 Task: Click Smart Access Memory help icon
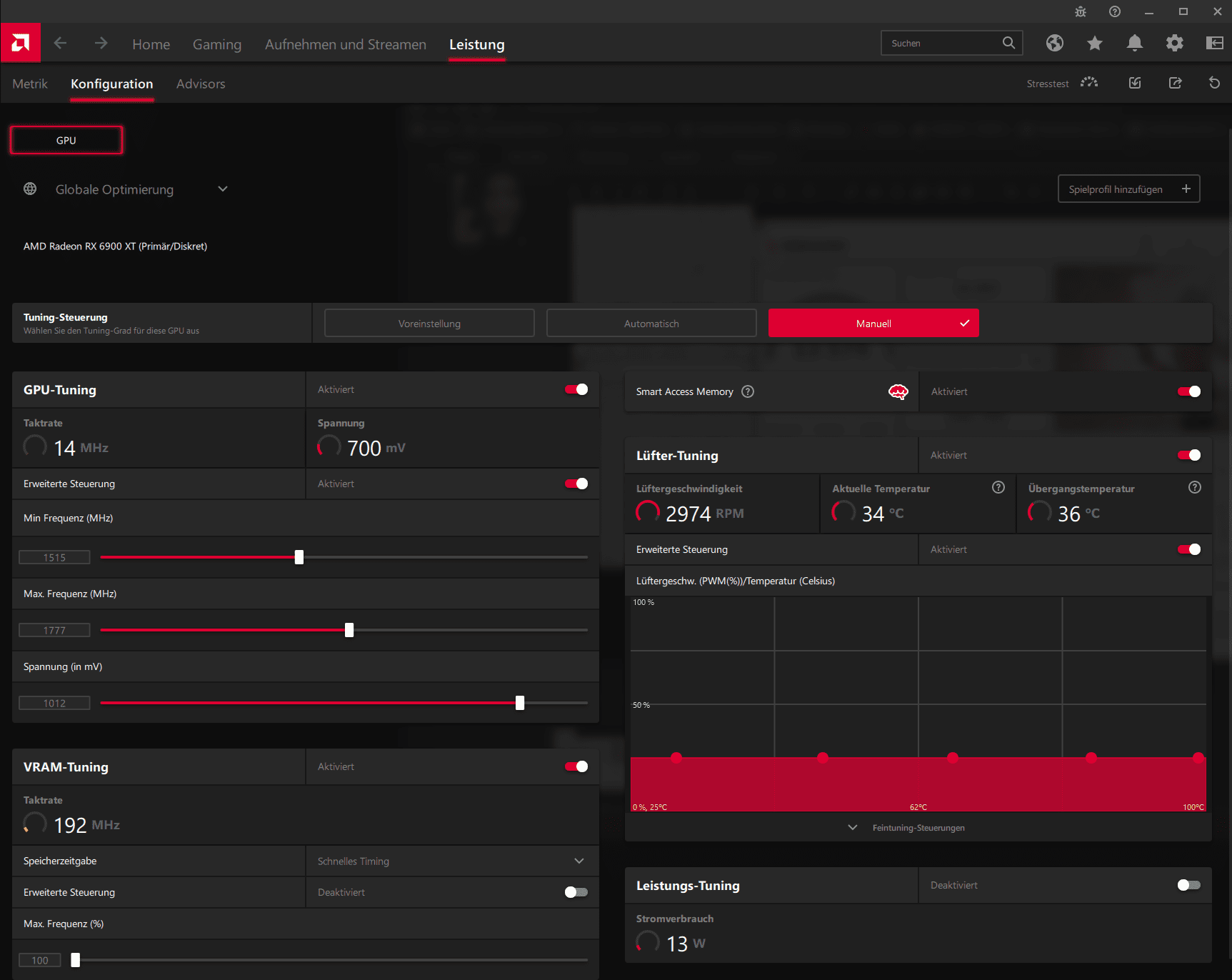748,391
